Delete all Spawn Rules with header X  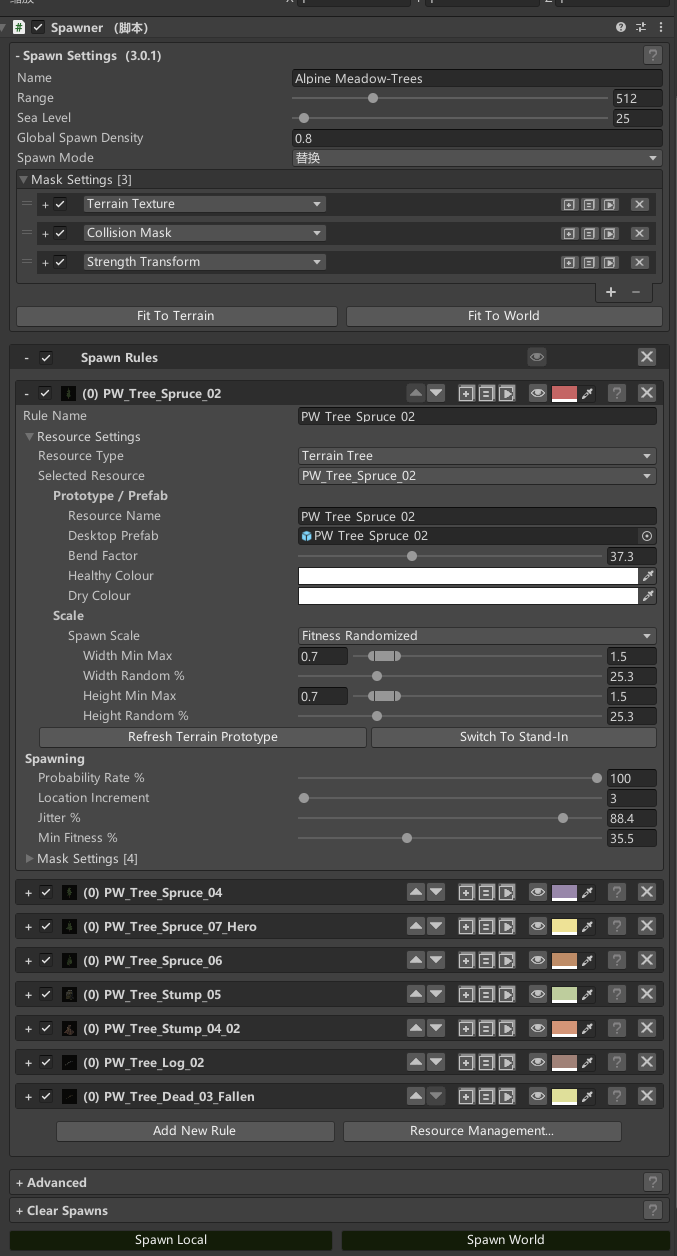647,357
